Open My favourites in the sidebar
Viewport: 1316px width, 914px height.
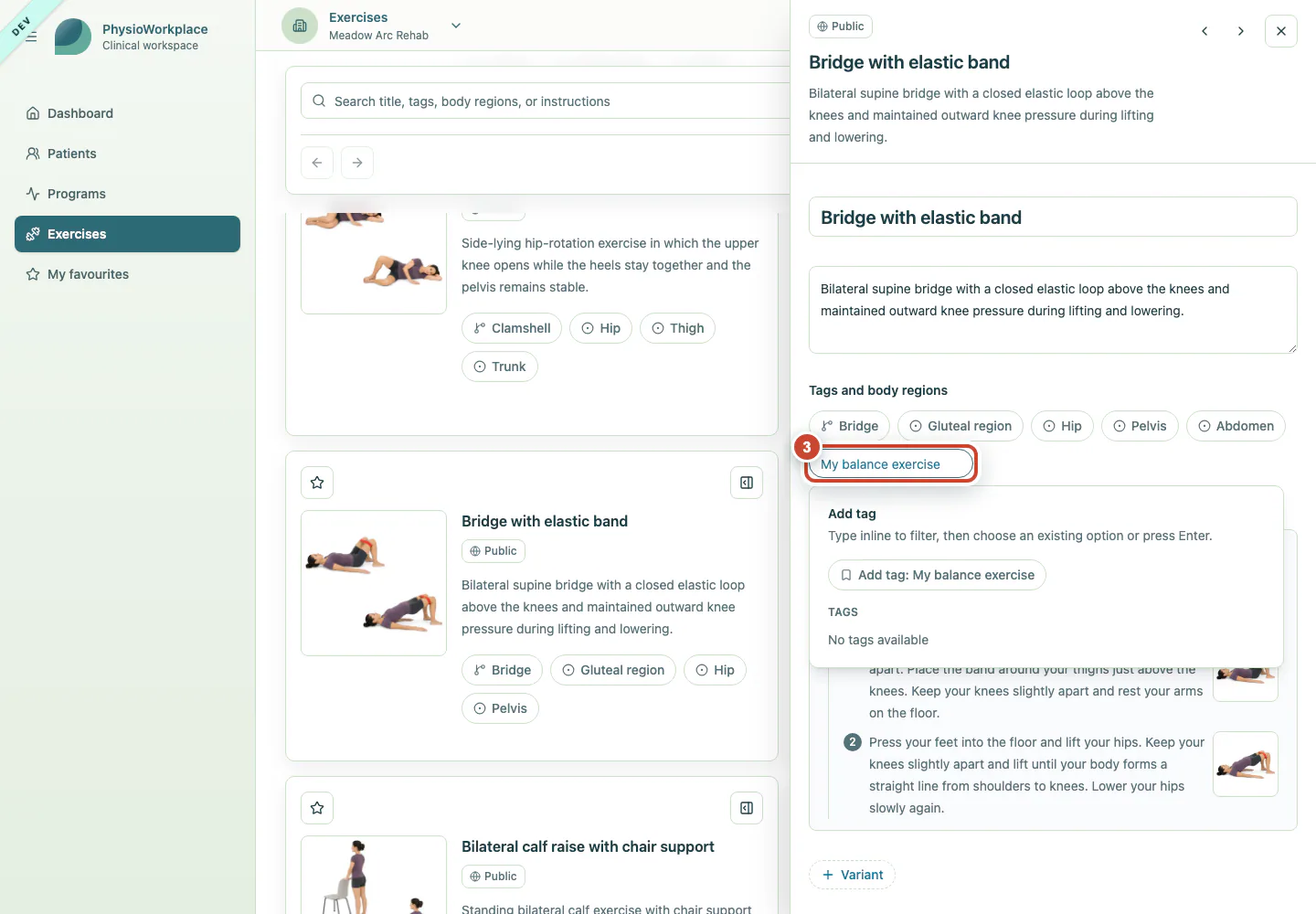pyautogui.click(x=127, y=274)
